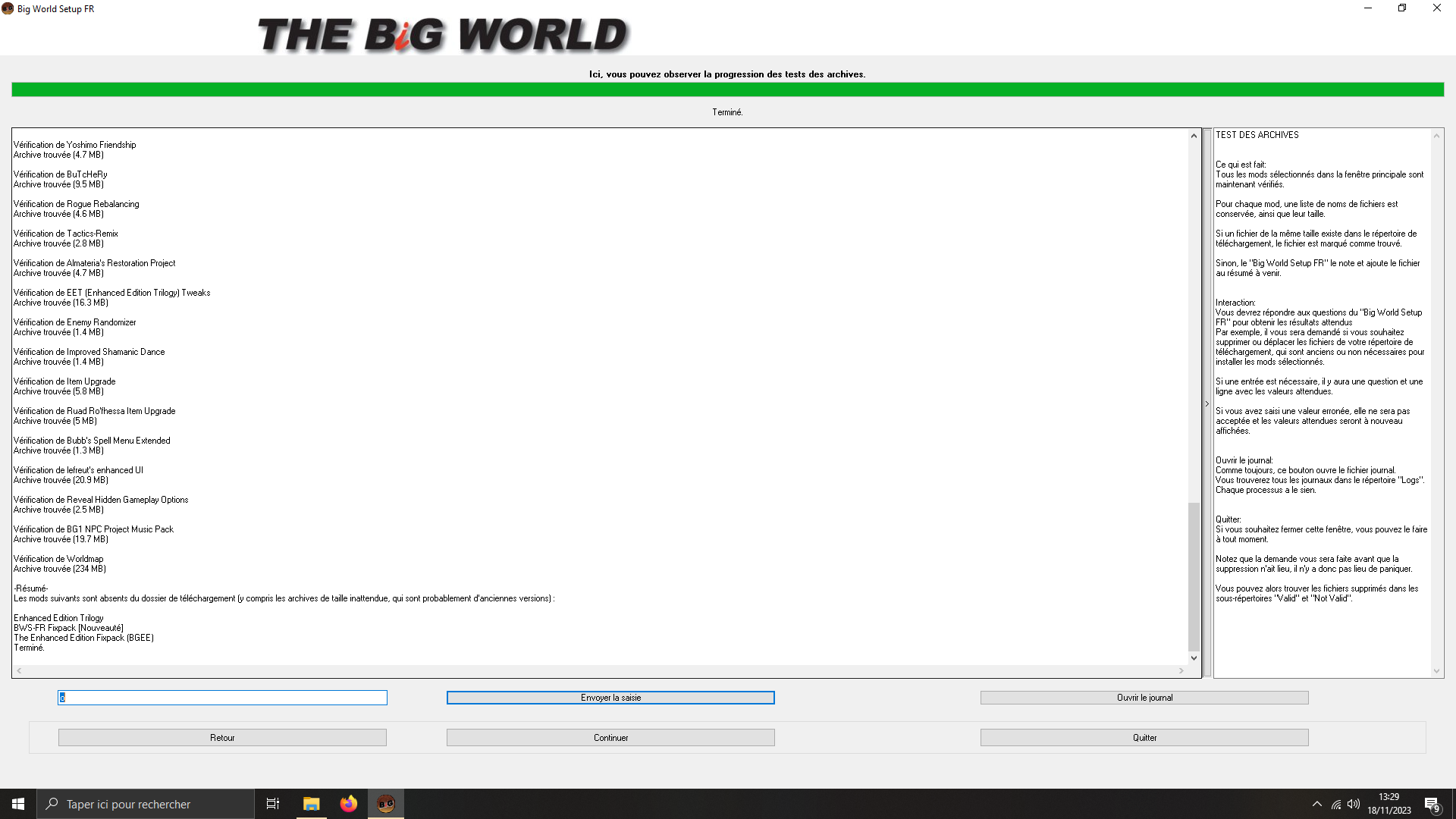1456x819 pixels.
Task: Click the Envoyer la saisie button
Action: (x=610, y=698)
